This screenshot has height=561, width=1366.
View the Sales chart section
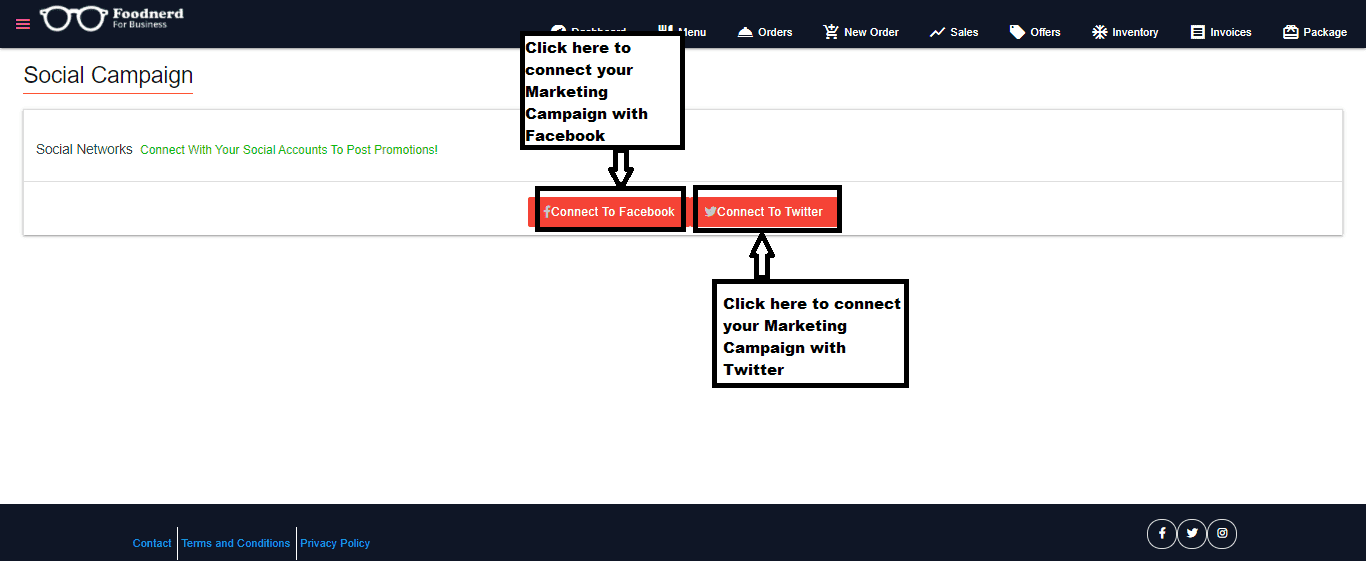953,32
